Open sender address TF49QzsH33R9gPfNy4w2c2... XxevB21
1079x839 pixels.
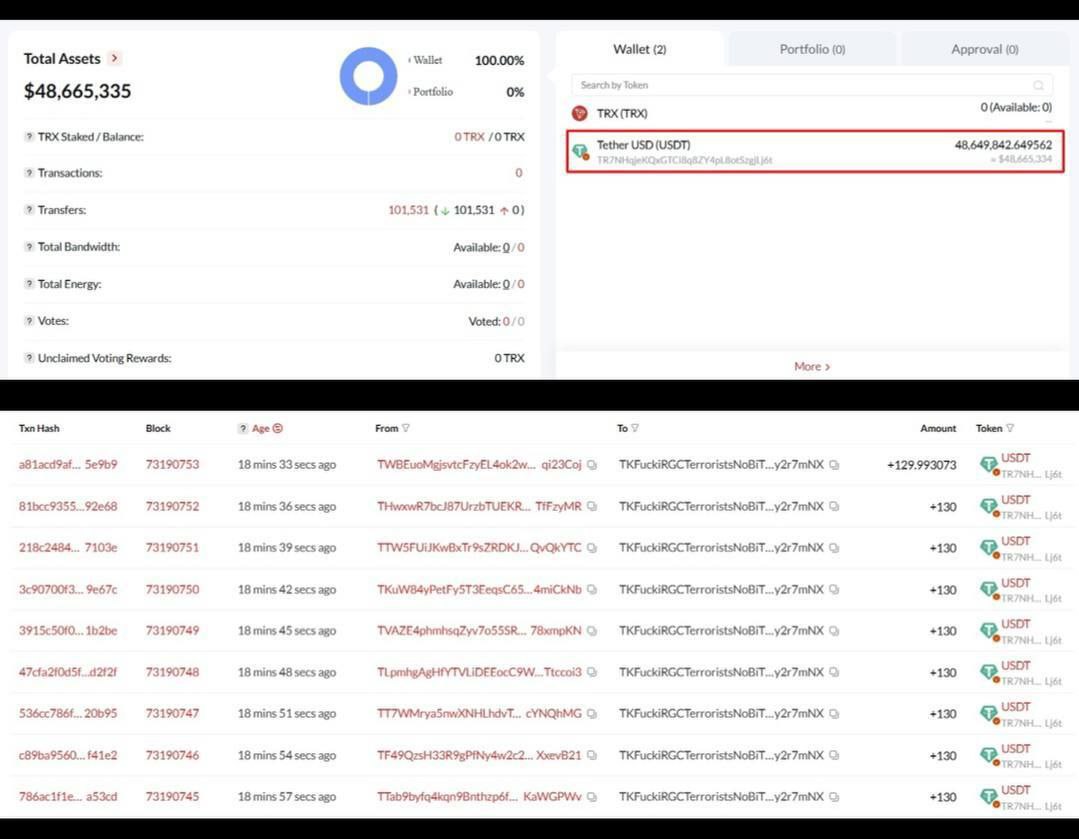coord(479,755)
